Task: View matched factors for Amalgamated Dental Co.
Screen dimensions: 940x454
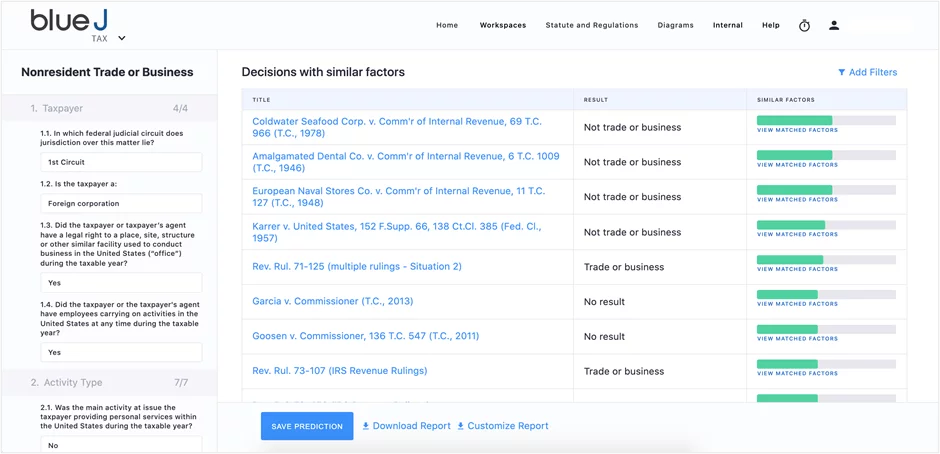Action: click(x=797, y=165)
